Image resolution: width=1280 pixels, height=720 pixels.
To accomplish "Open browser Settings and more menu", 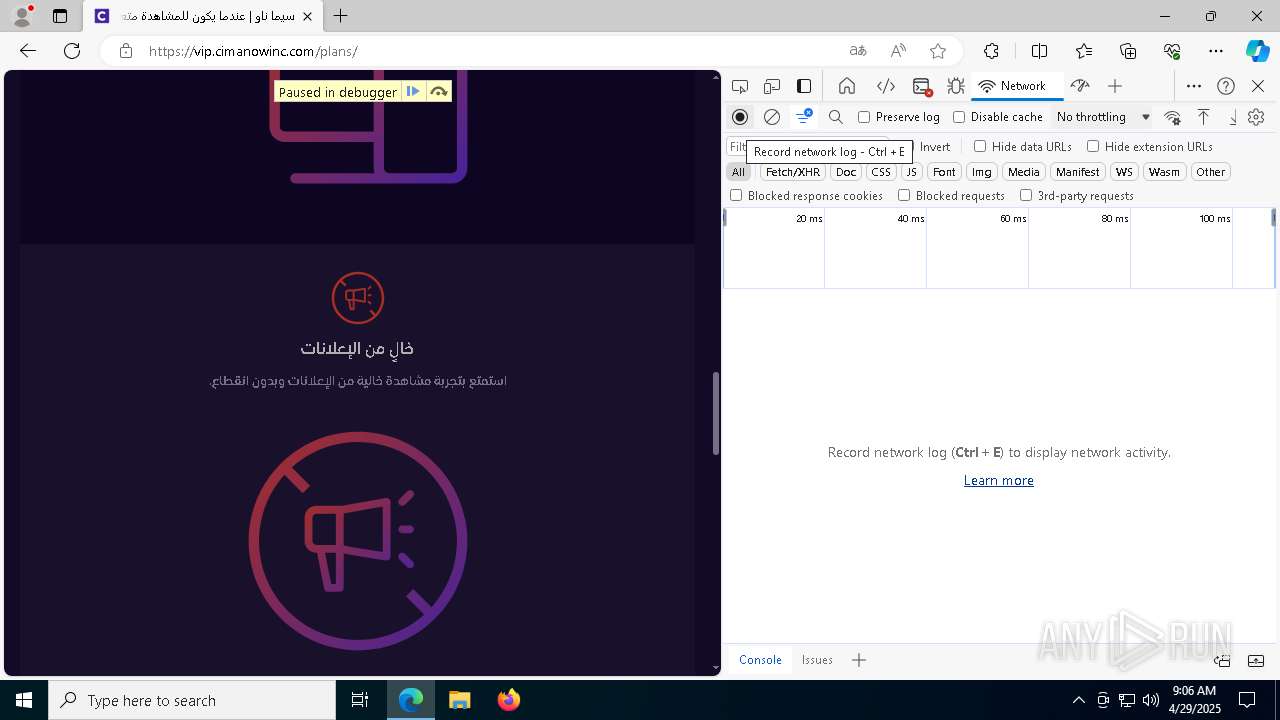I will [1216, 51].
